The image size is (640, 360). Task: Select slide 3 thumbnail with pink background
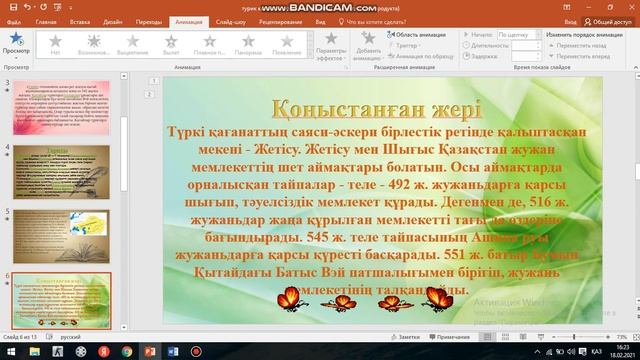(x=61, y=108)
